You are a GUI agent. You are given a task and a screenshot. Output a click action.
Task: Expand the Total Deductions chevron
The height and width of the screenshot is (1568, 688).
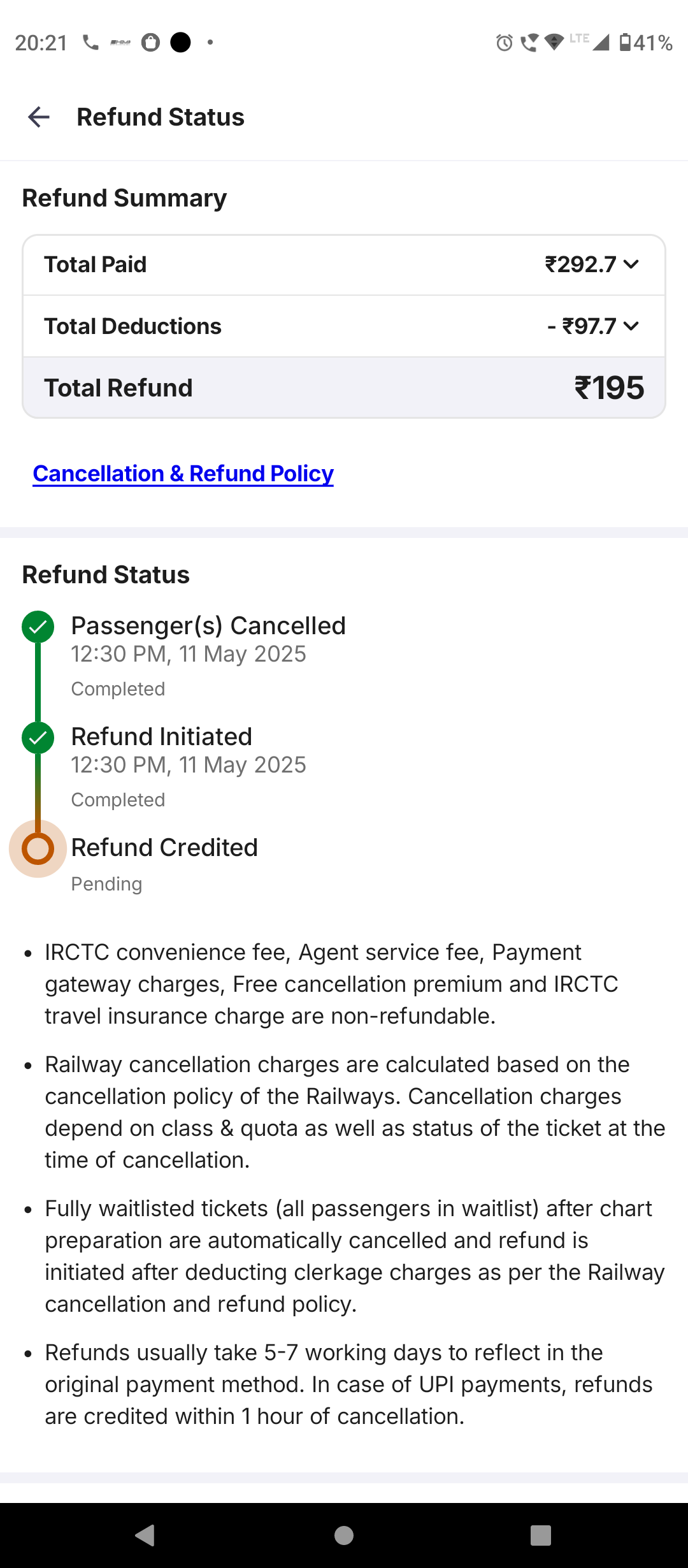pyautogui.click(x=631, y=326)
